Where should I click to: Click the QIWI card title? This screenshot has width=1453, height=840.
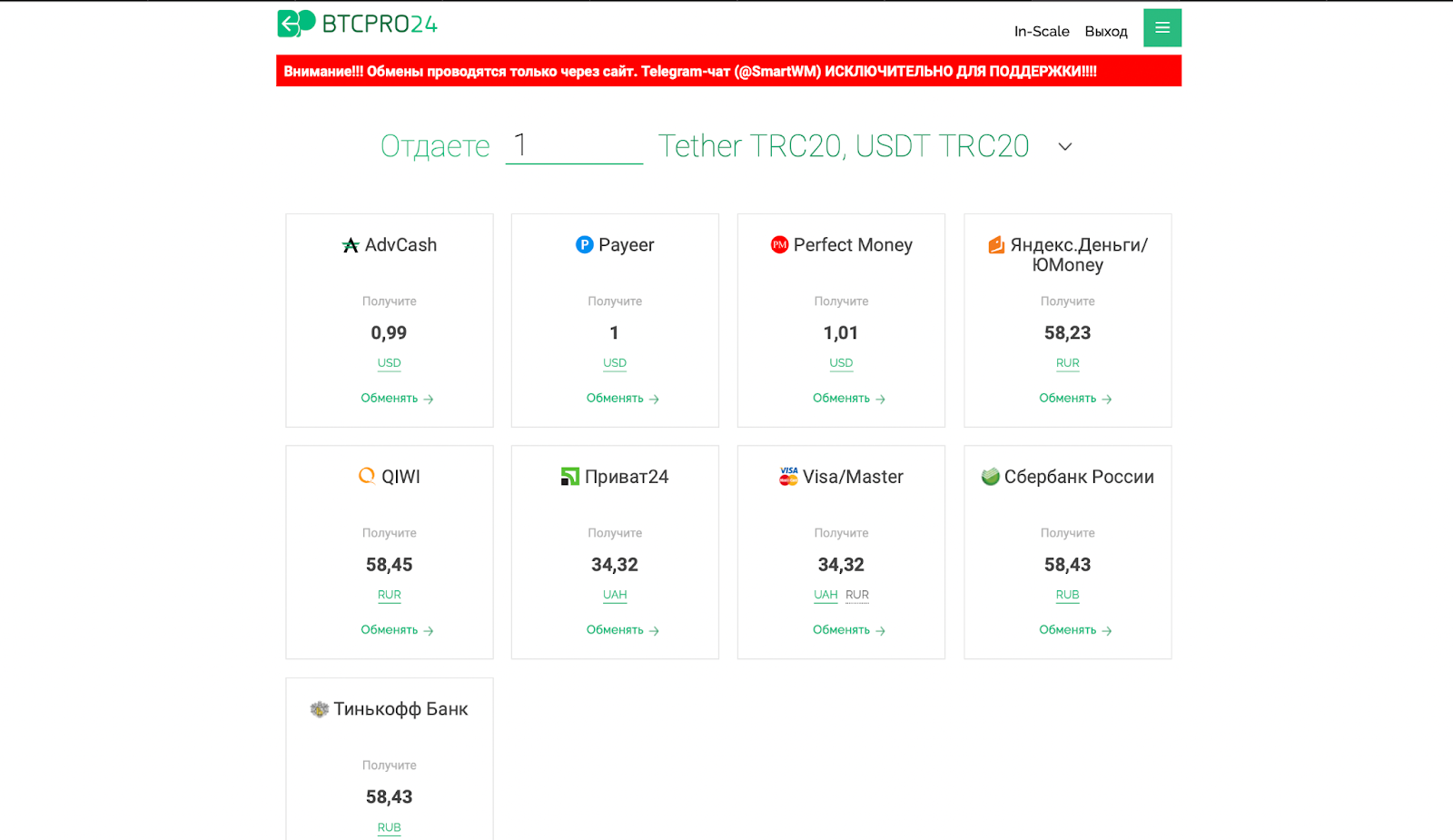pyautogui.click(x=400, y=477)
